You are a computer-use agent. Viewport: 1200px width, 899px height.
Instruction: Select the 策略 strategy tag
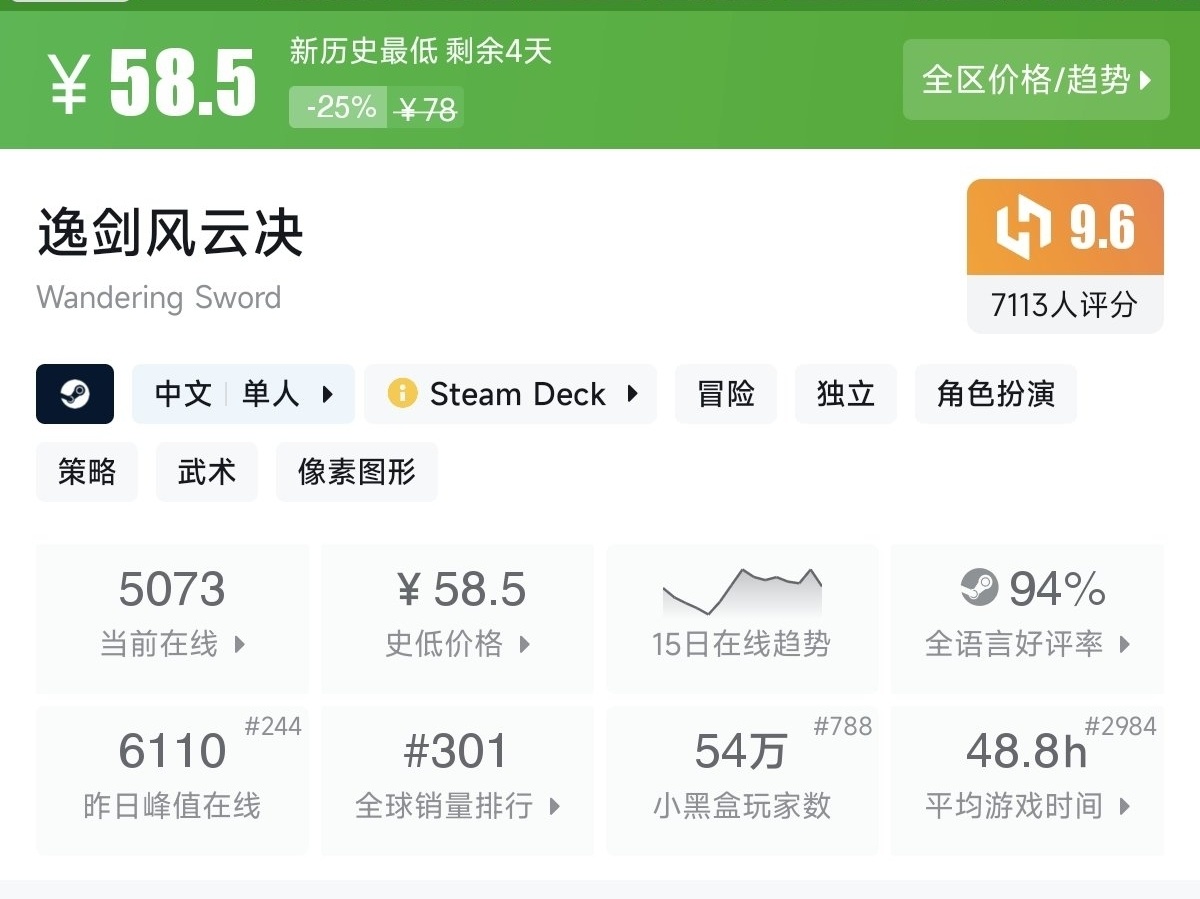87,472
